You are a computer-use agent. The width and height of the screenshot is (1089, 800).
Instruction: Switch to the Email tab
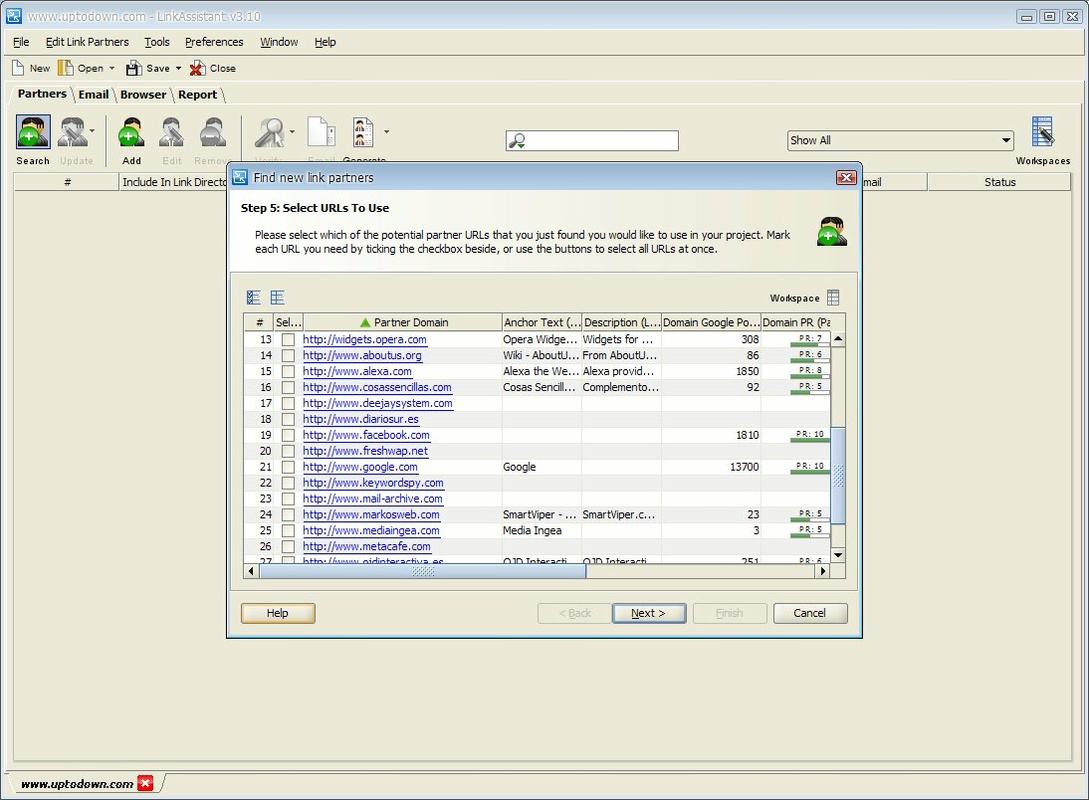[x=93, y=94]
